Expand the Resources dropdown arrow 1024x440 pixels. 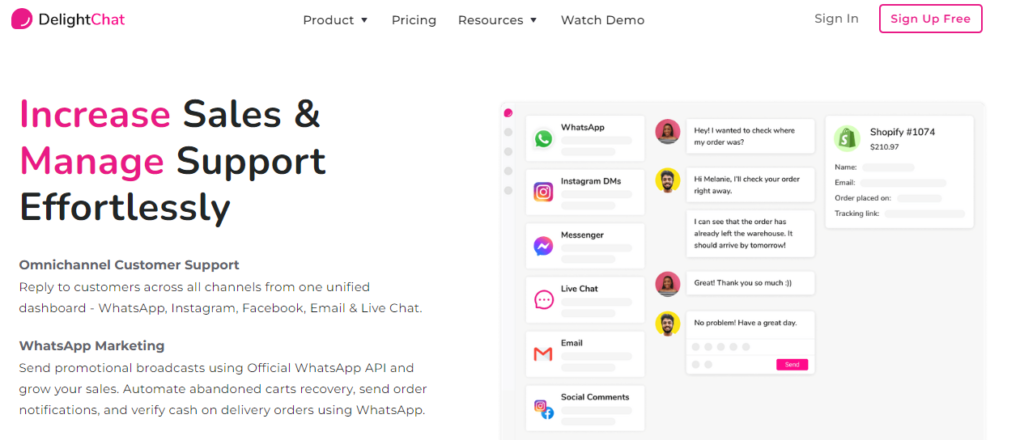click(x=533, y=20)
